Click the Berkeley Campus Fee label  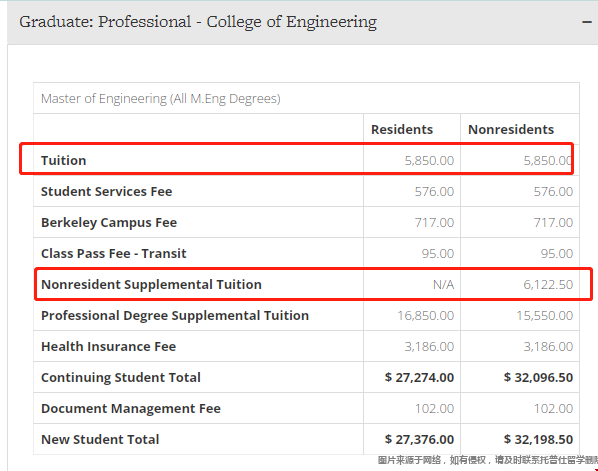pyautogui.click(x=109, y=222)
